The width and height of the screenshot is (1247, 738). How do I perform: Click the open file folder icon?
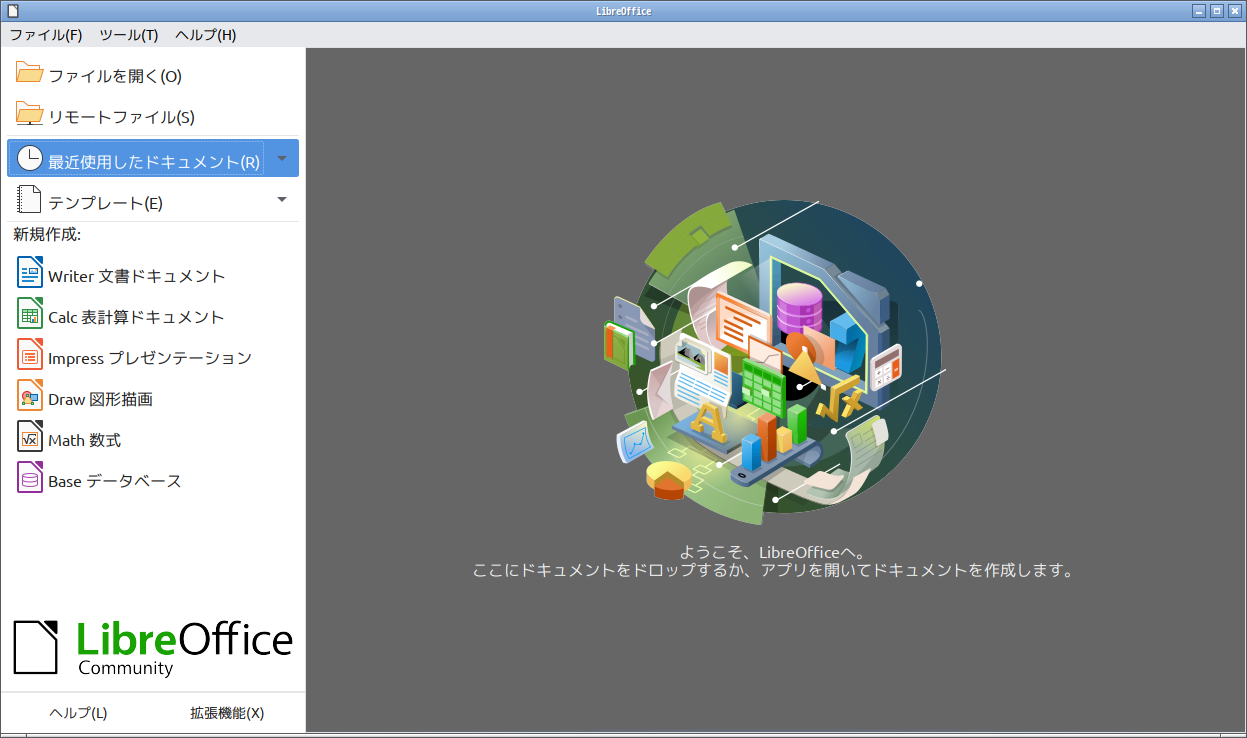coord(30,73)
